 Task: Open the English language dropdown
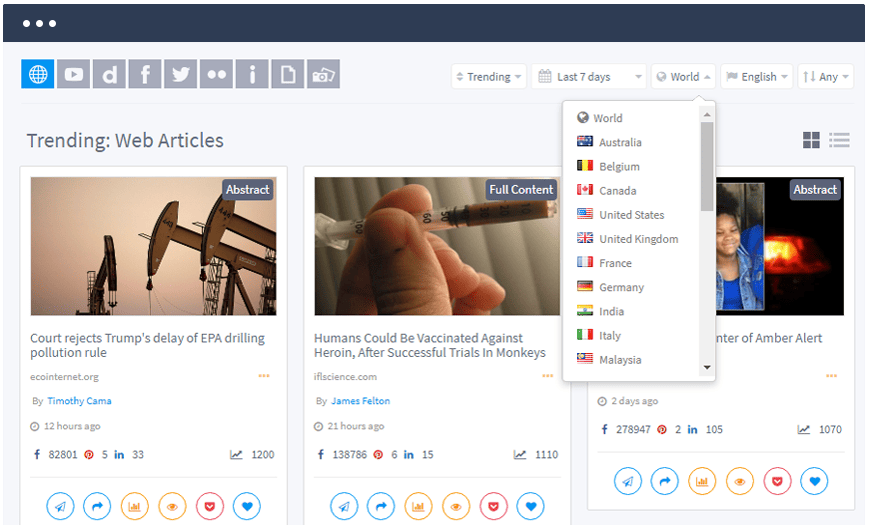[757, 76]
